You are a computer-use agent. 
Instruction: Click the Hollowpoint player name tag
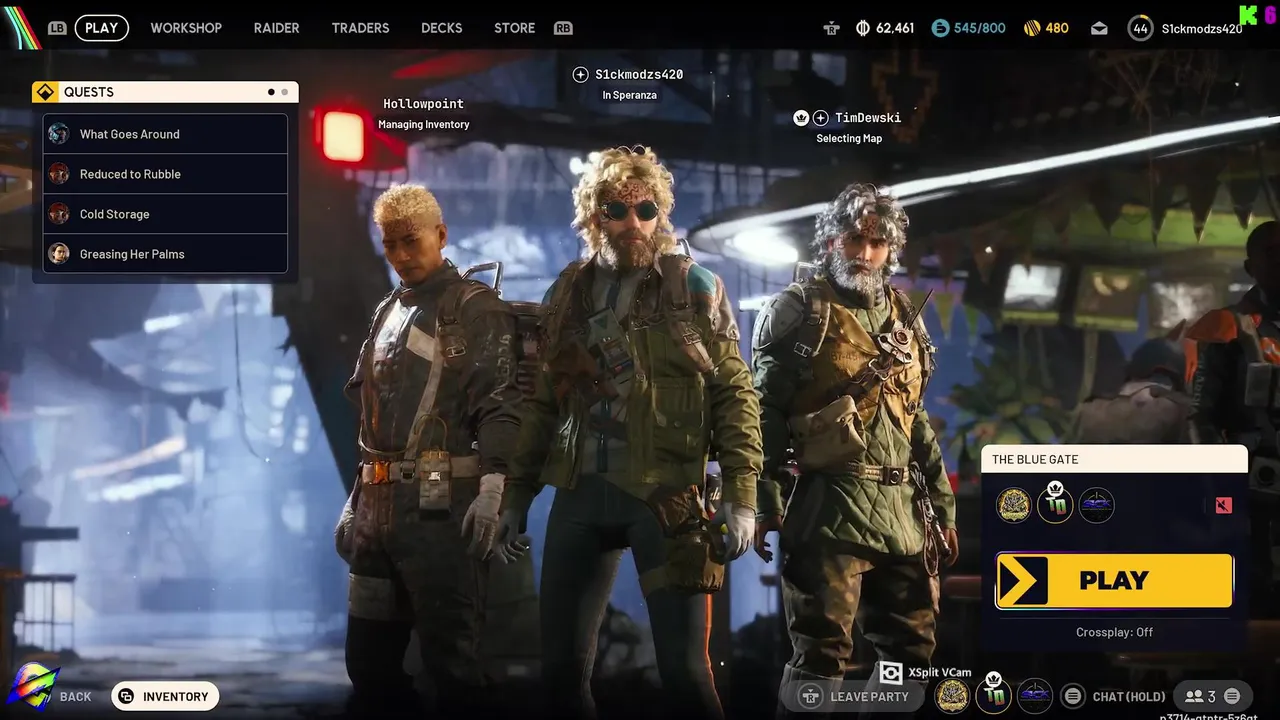click(423, 104)
